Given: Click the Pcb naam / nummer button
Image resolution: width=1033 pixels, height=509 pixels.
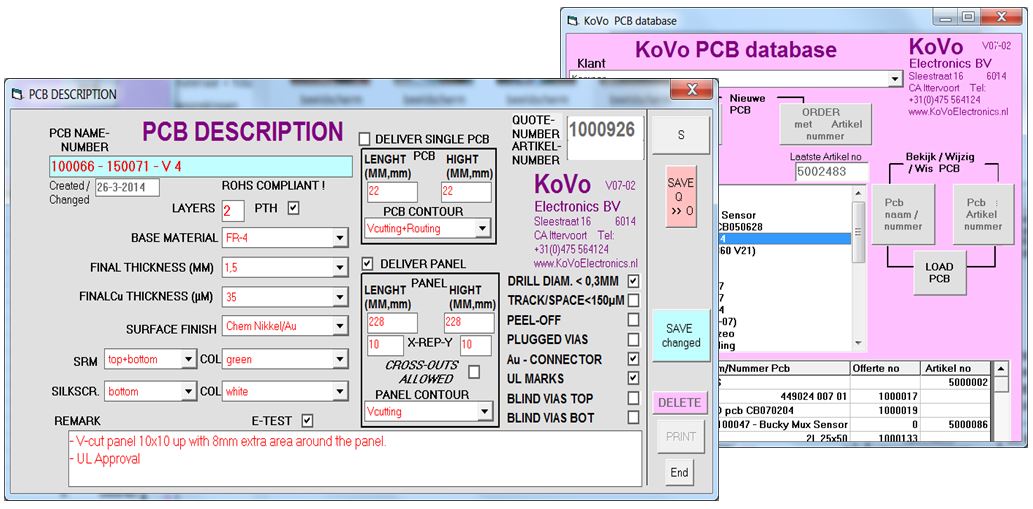Looking at the screenshot, I should 903,215.
